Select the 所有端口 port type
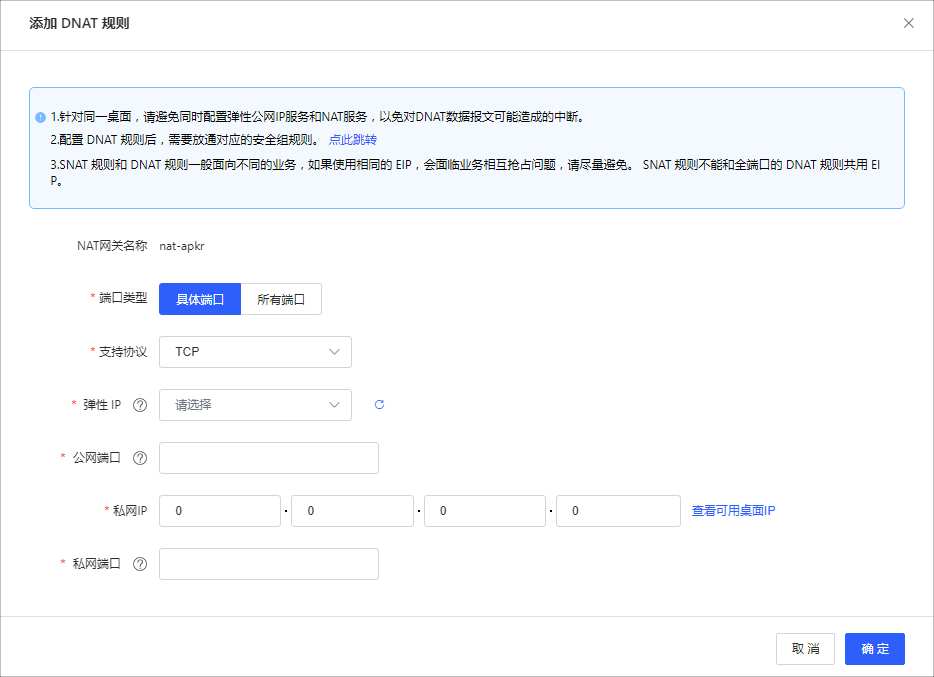 pos(281,299)
